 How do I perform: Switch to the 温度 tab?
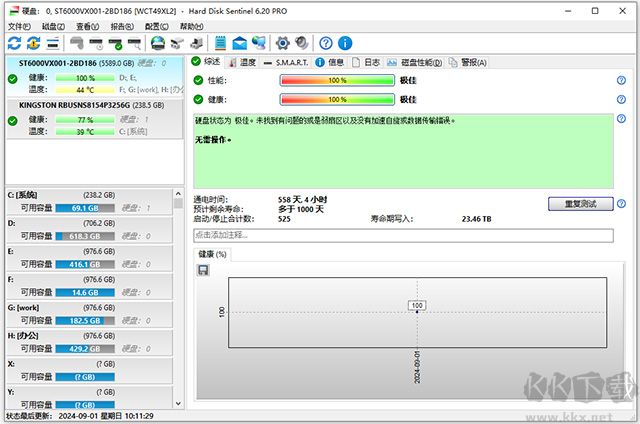coord(242,62)
